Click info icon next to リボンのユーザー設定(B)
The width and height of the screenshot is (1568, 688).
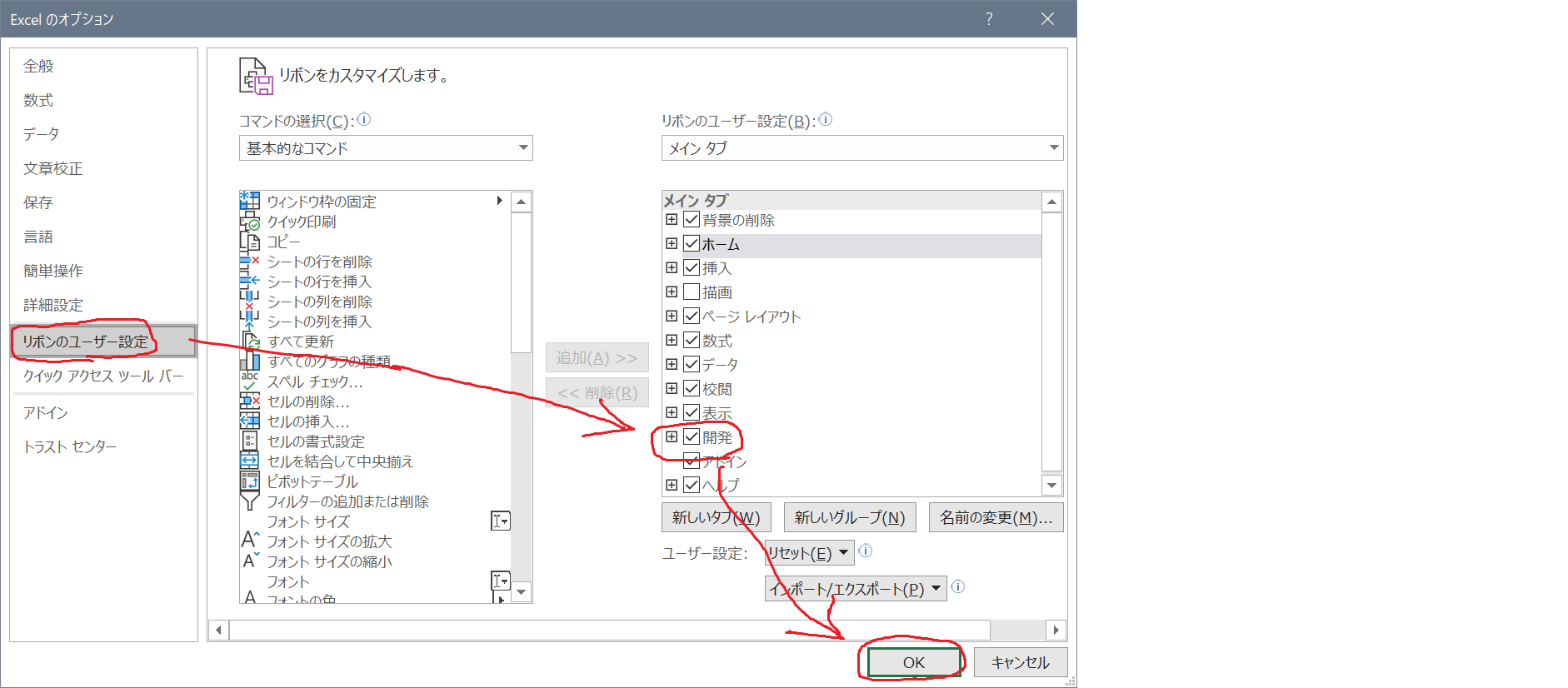click(826, 120)
